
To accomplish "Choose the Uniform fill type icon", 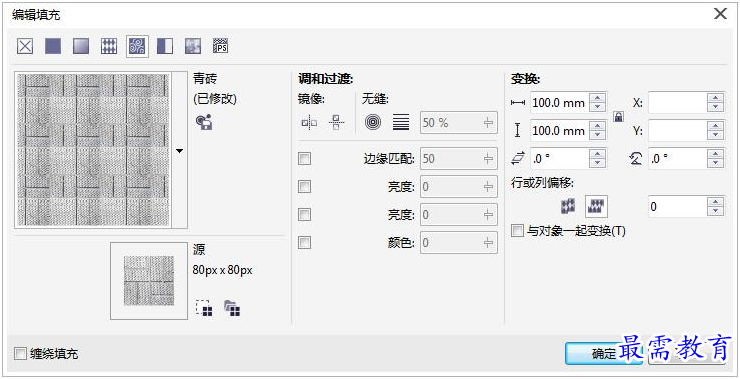I will [53, 46].
